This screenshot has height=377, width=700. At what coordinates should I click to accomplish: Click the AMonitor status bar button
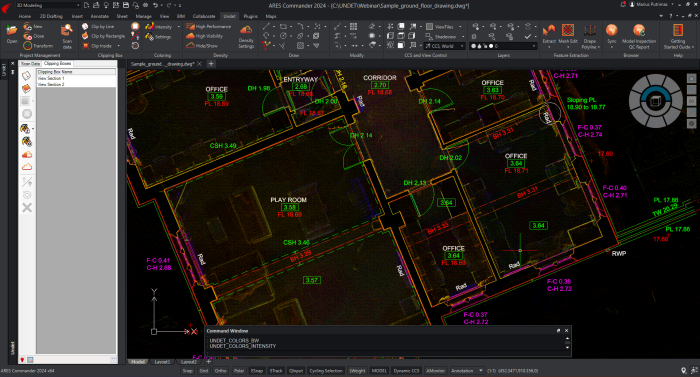pyautogui.click(x=435, y=371)
